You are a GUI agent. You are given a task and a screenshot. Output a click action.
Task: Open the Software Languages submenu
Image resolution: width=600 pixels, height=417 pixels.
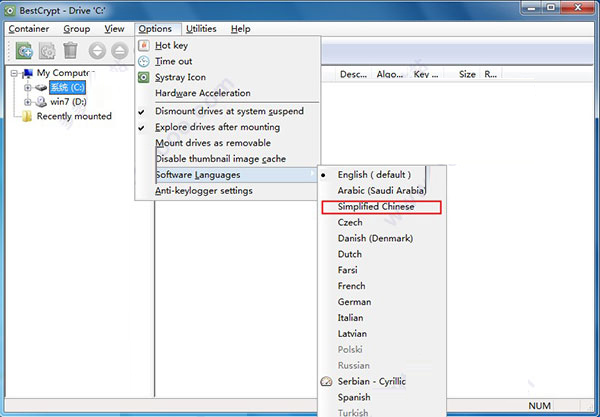(228, 175)
